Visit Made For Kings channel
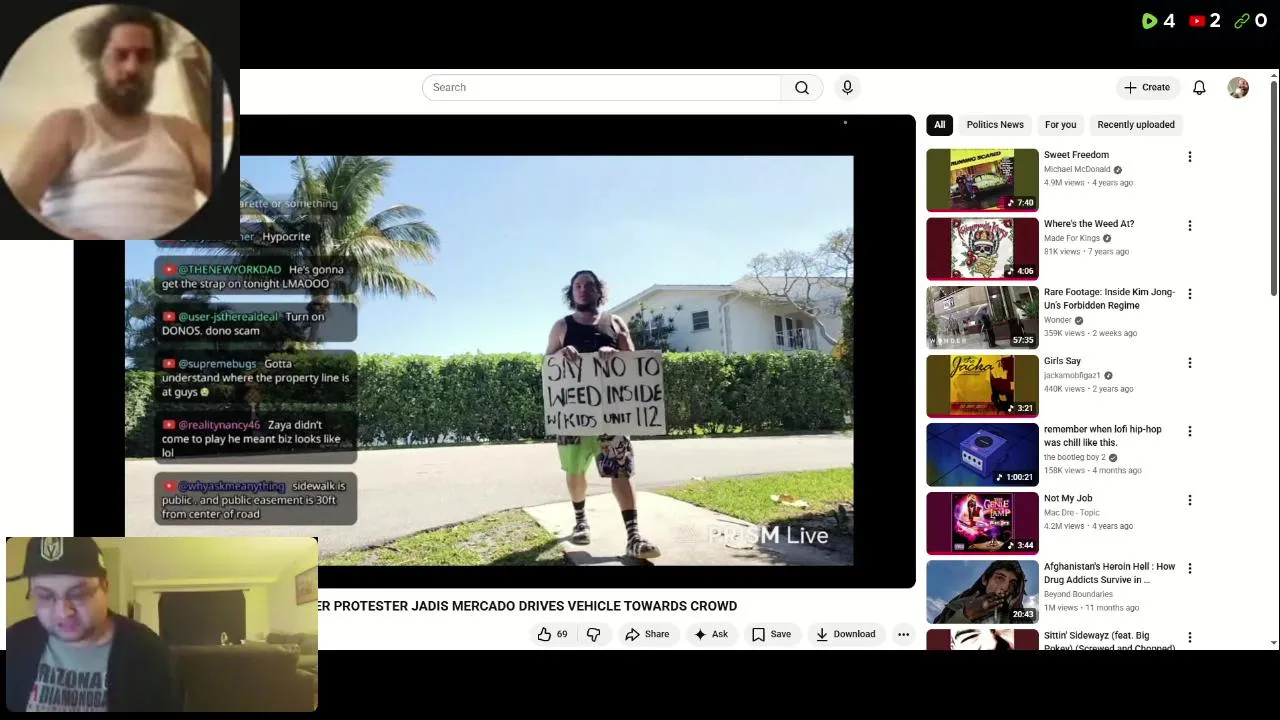Screen dimensions: 1280x720 tap(1072, 239)
